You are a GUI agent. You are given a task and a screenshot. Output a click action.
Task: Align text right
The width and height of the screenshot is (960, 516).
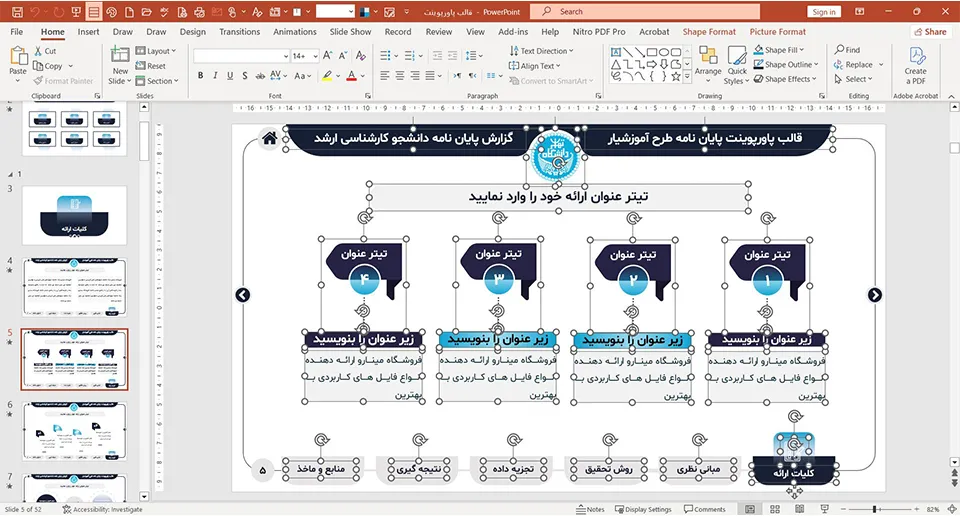click(414, 75)
